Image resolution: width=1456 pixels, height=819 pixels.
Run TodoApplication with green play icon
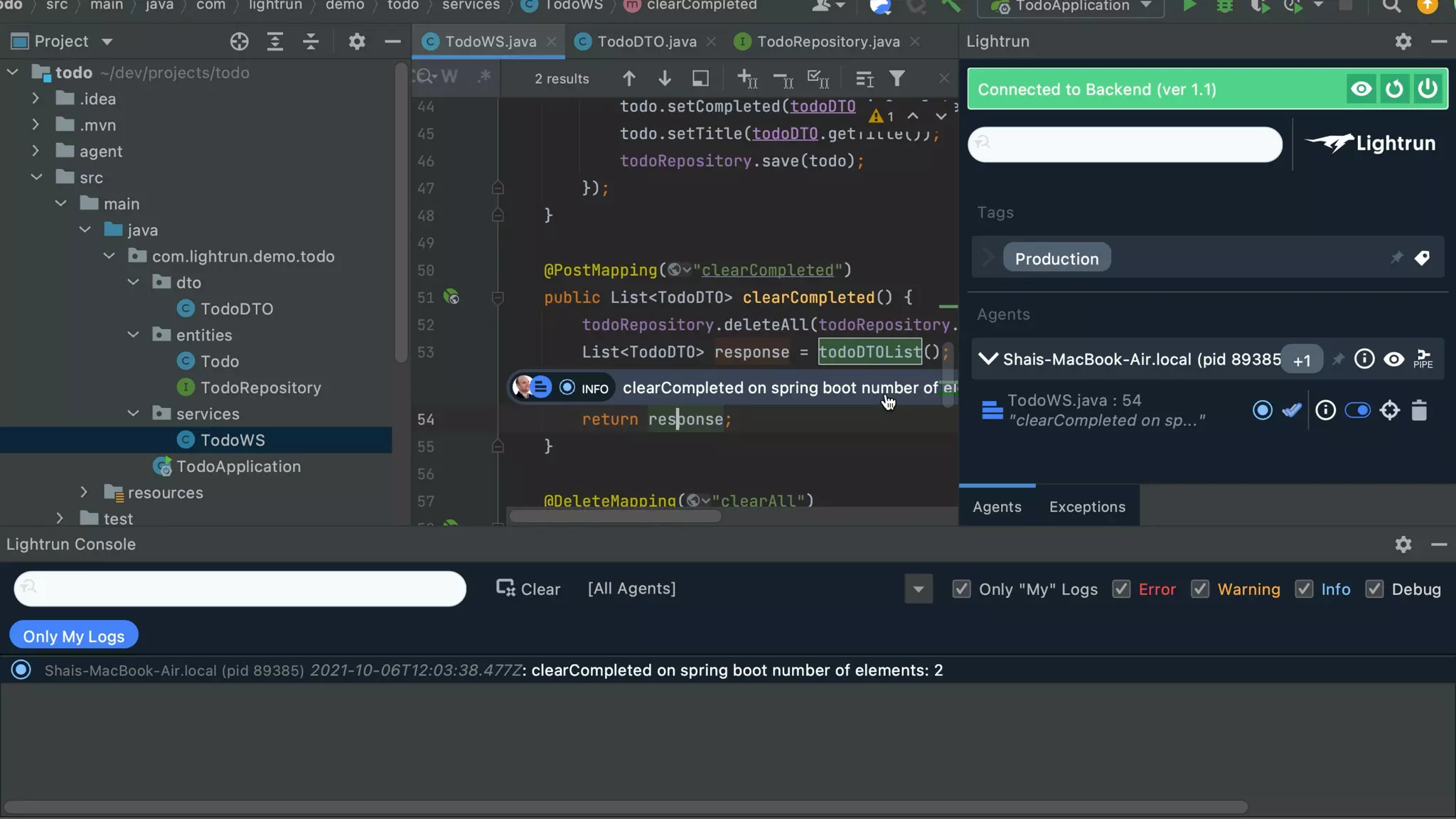(x=1189, y=6)
